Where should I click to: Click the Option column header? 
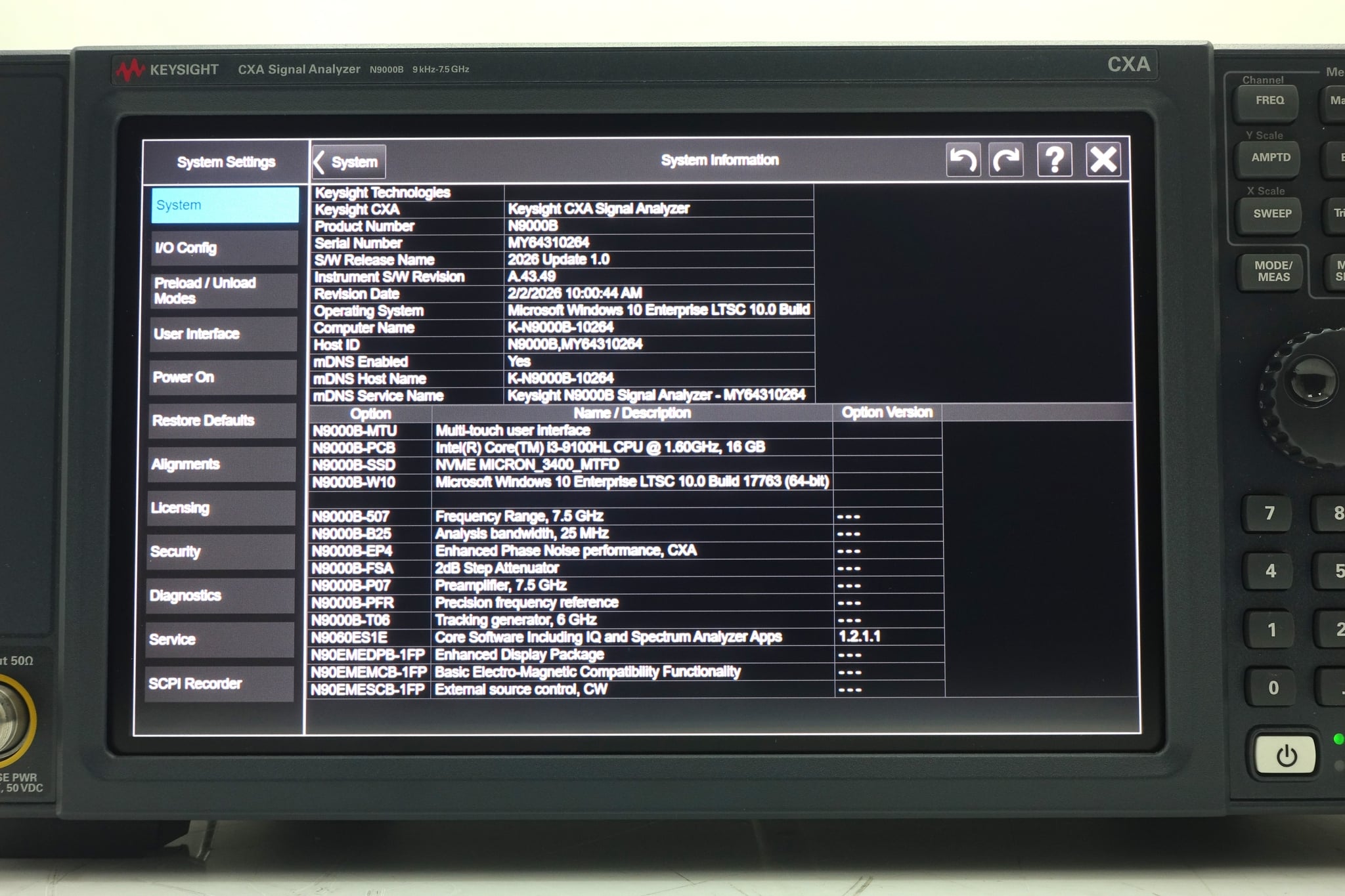point(370,414)
